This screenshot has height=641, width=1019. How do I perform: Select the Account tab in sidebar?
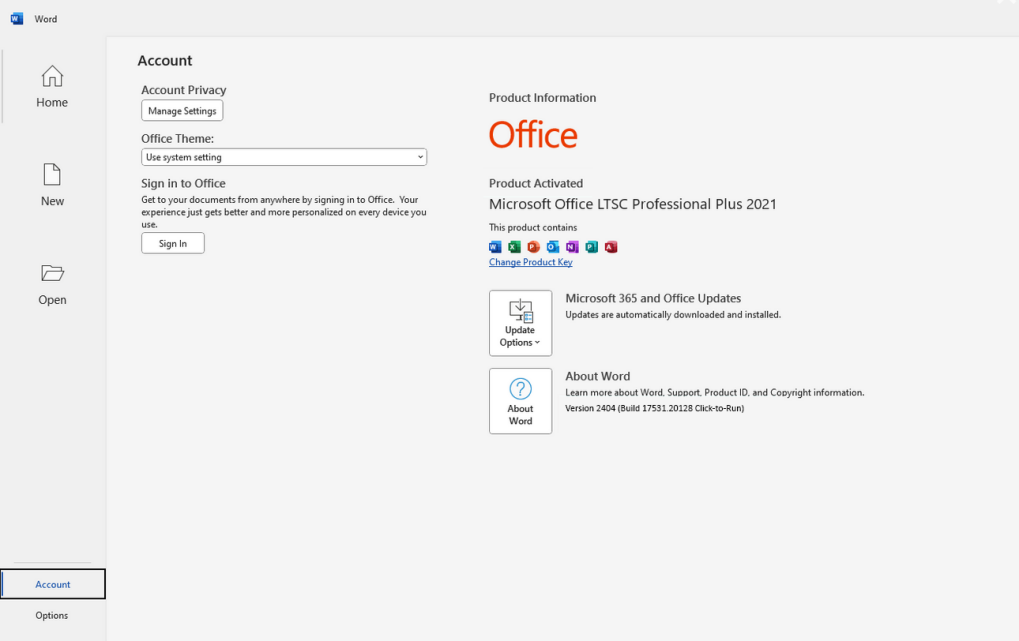pos(53,584)
